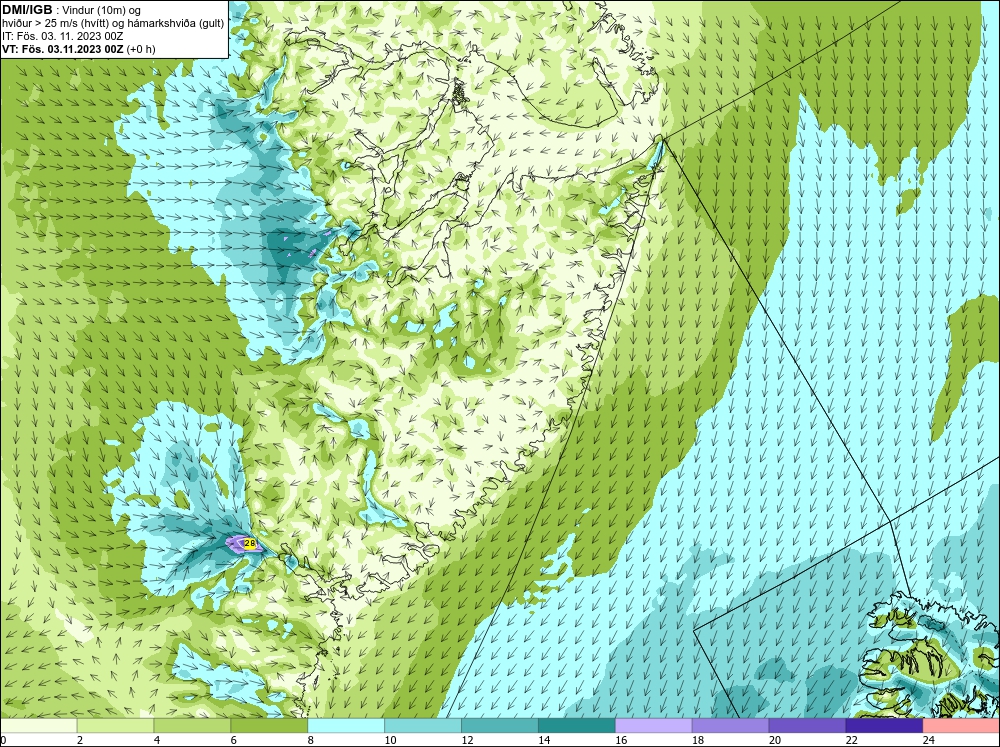
Task: Click the legend scale value '20'
Action: (775, 740)
